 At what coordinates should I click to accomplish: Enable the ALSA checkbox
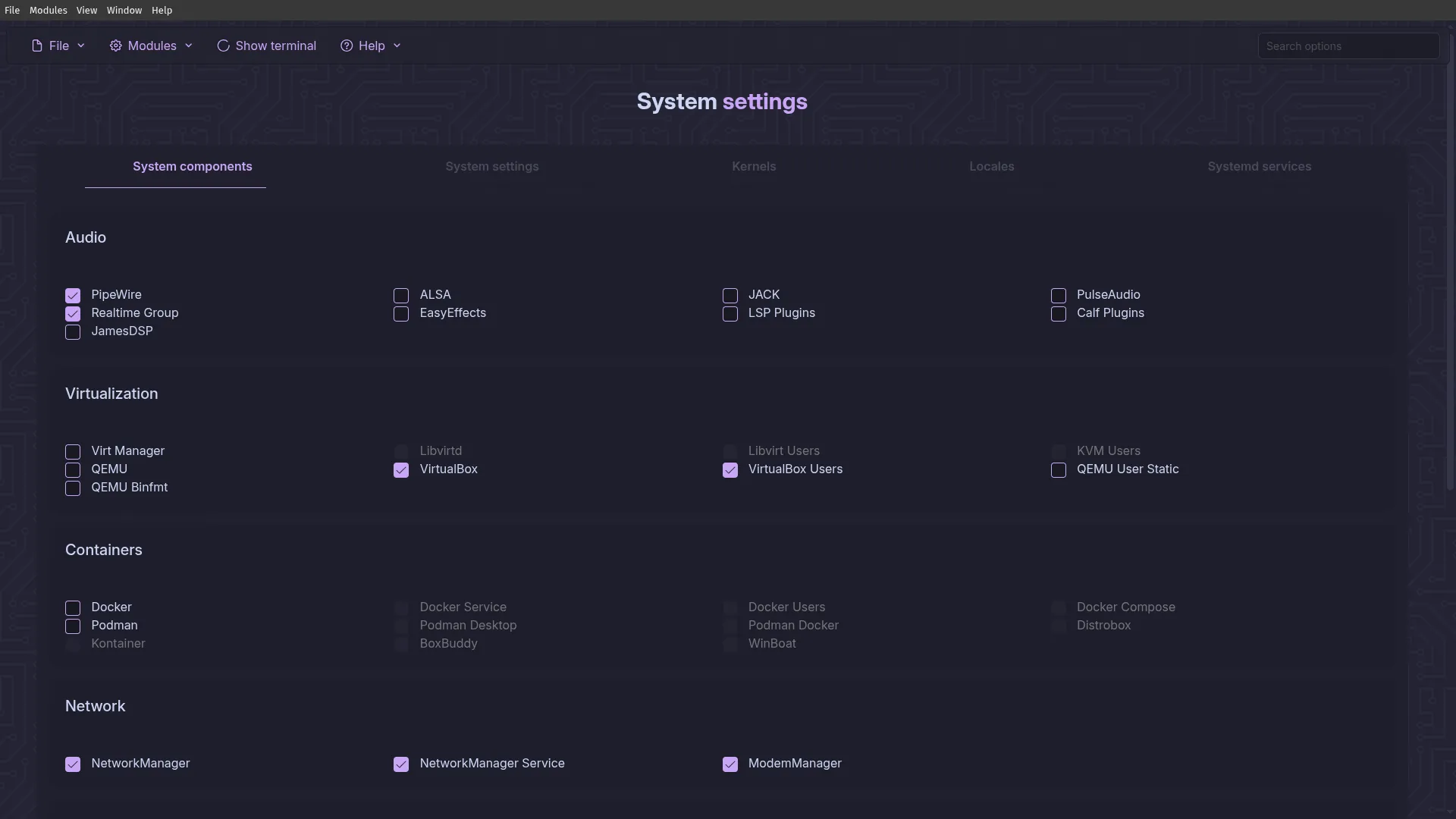(x=401, y=296)
